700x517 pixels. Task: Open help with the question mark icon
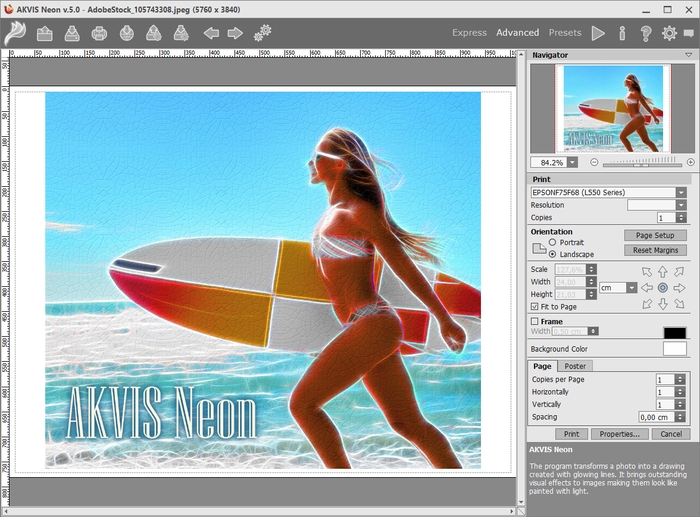pos(646,33)
